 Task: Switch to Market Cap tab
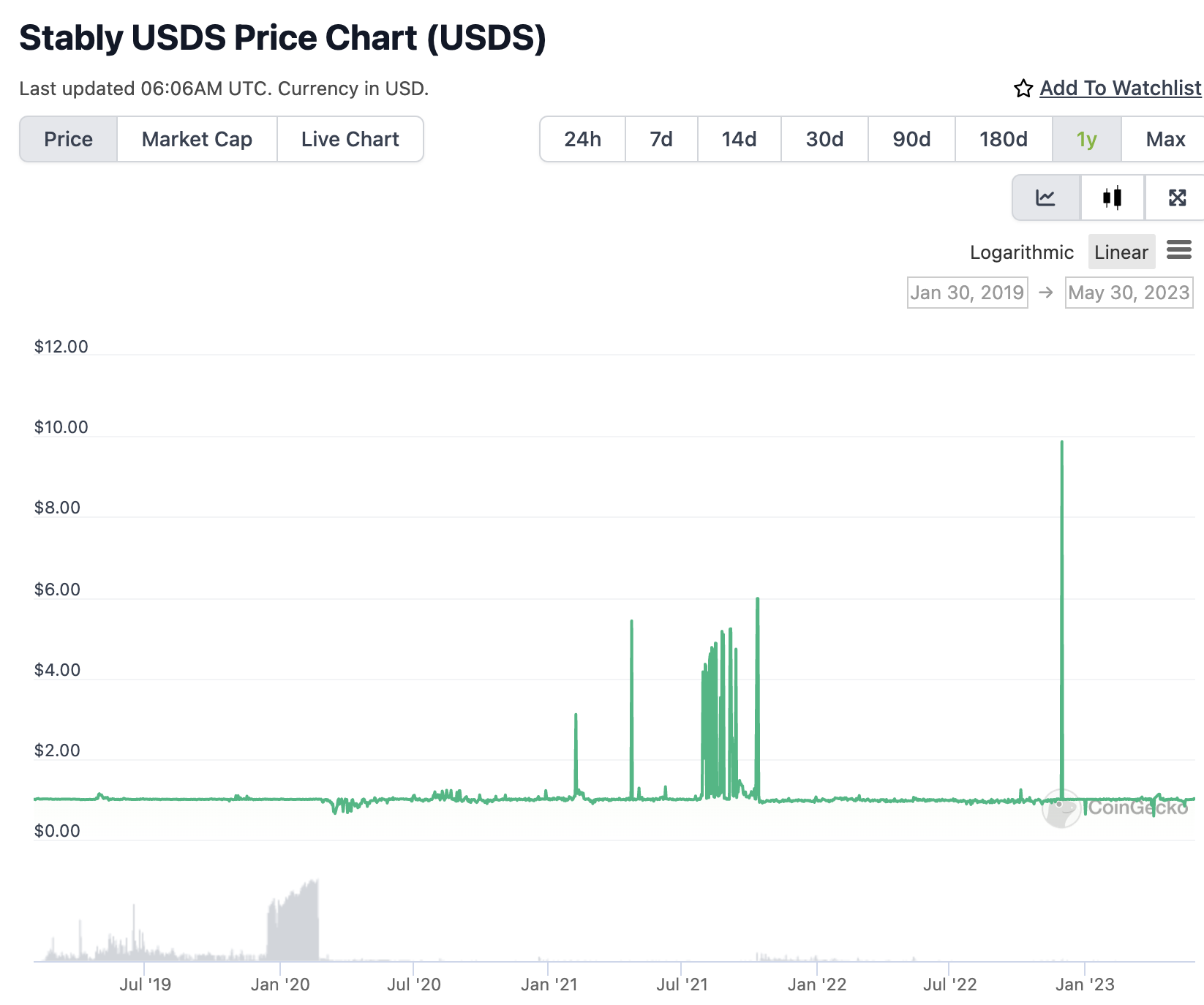tap(197, 139)
